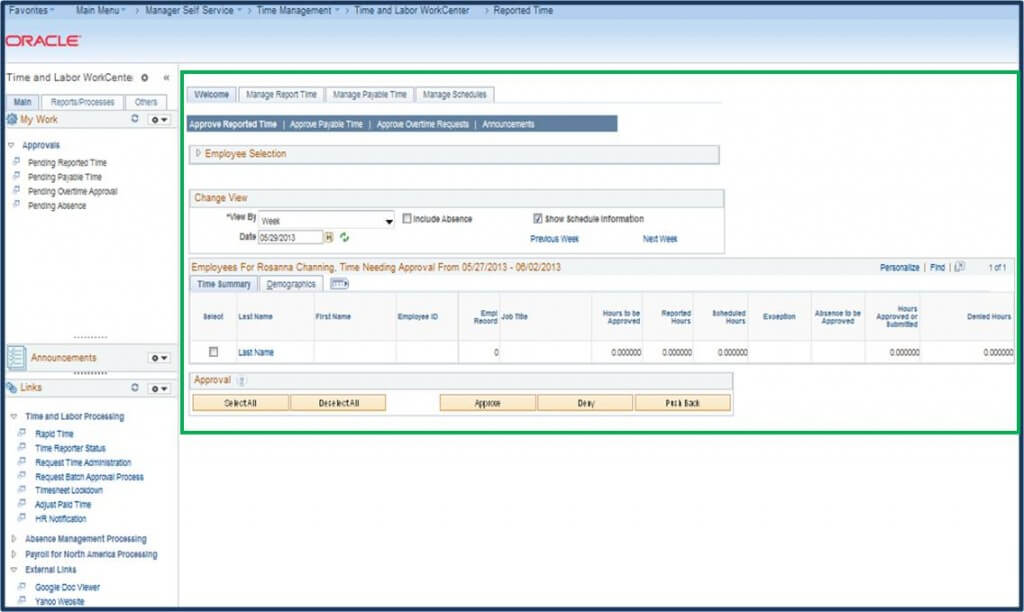
Task: Switch to the Demographics grid tab
Action: click(291, 284)
